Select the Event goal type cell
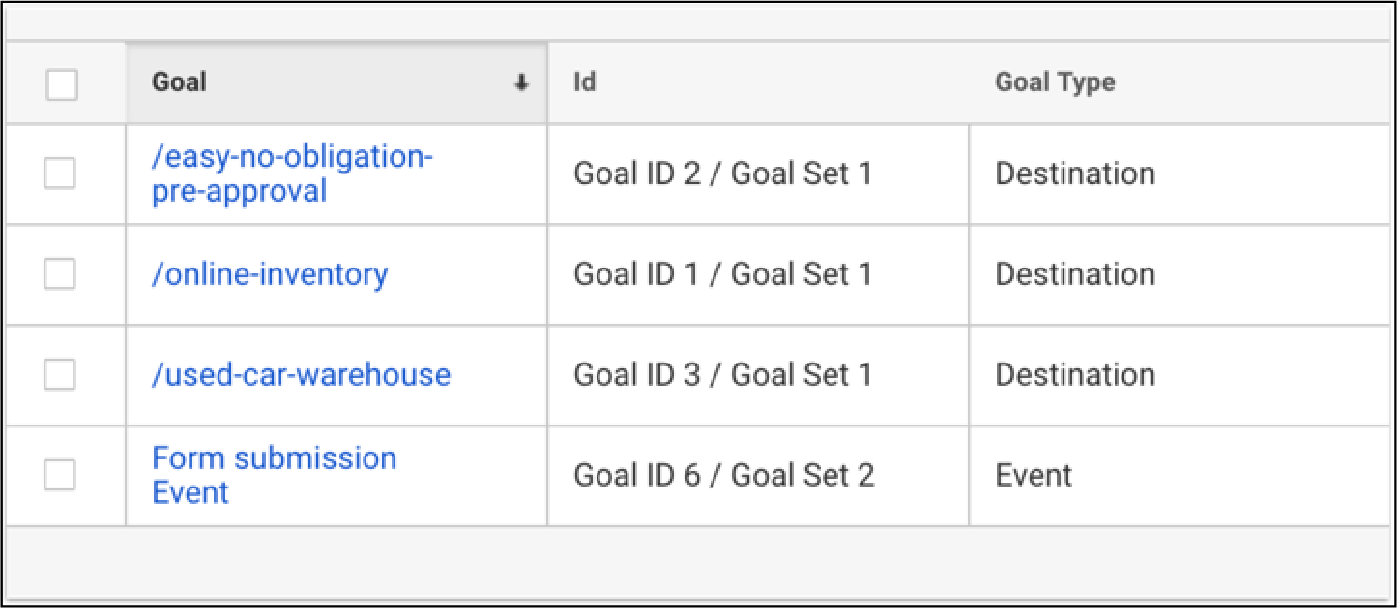The height and width of the screenshot is (608, 1397). point(1180,475)
